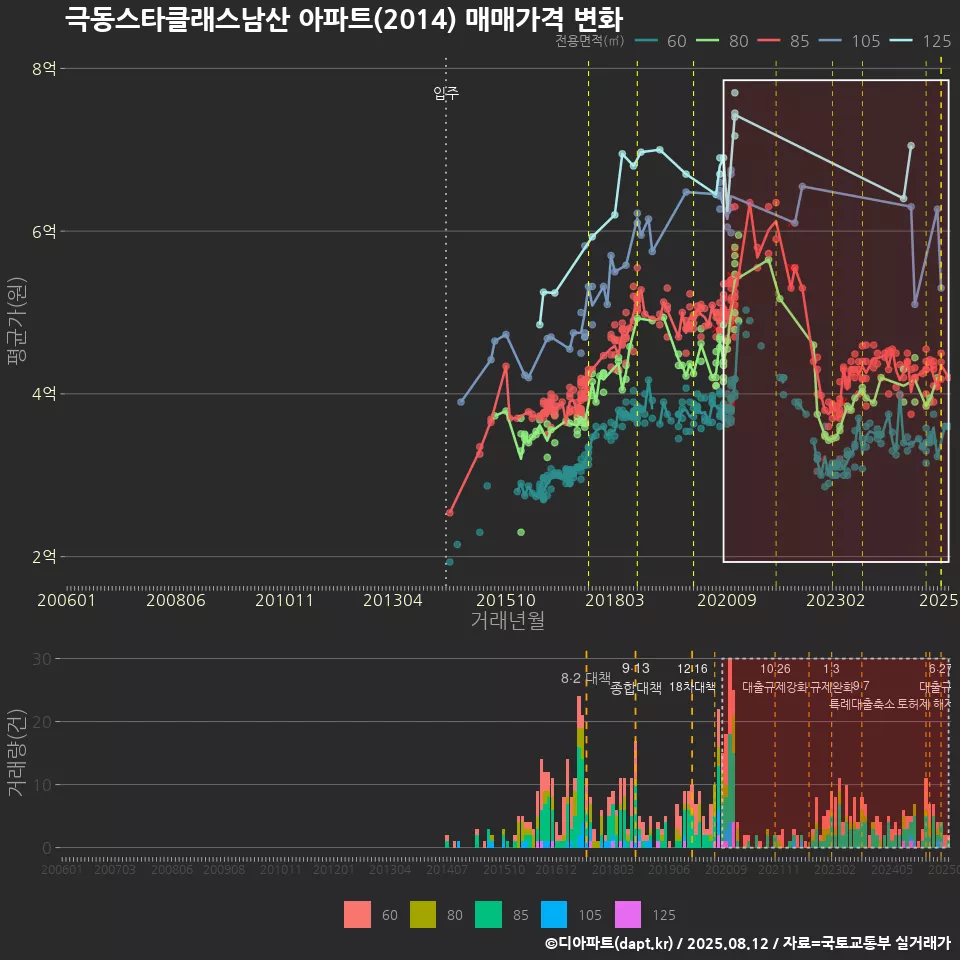This screenshot has height=960, width=960.
Task: Click the top legend line marker for 105
Action: coord(830,41)
